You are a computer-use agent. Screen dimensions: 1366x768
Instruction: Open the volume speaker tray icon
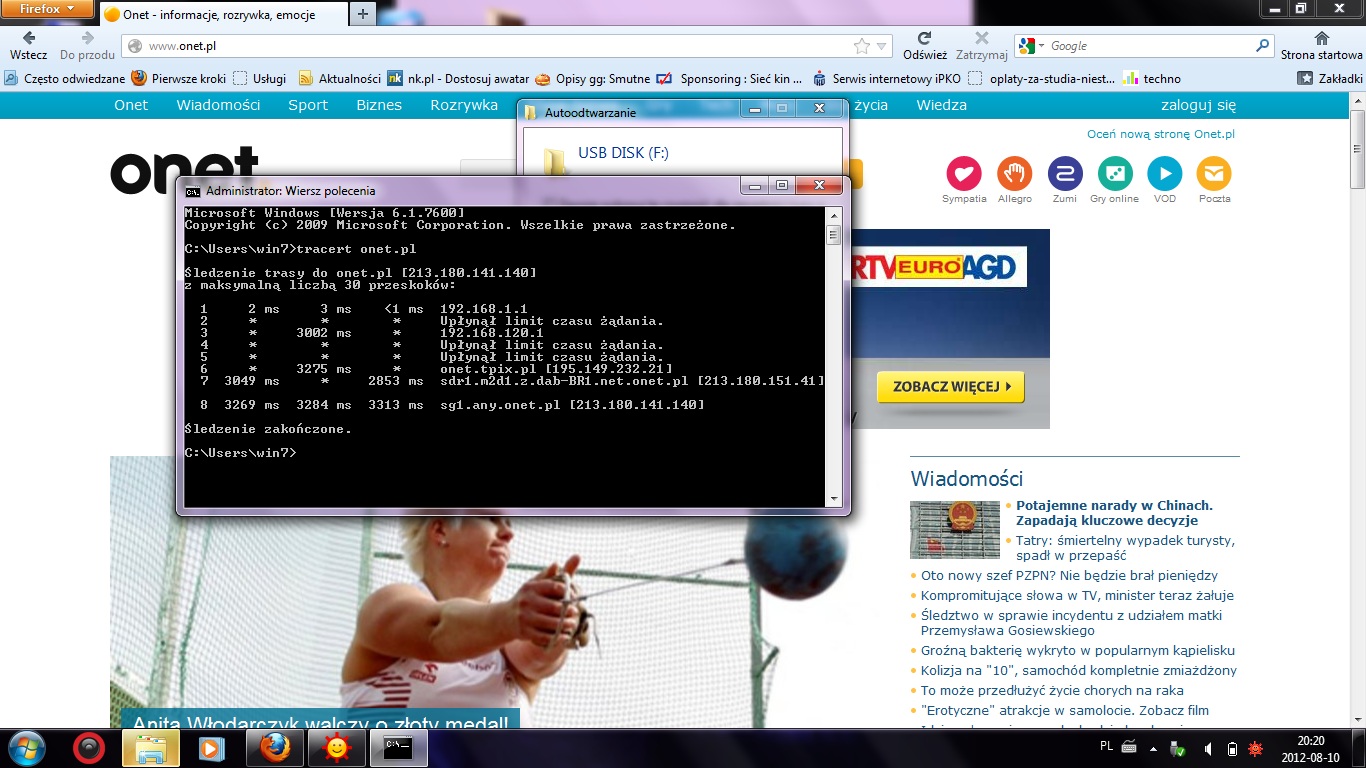(1208, 748)
